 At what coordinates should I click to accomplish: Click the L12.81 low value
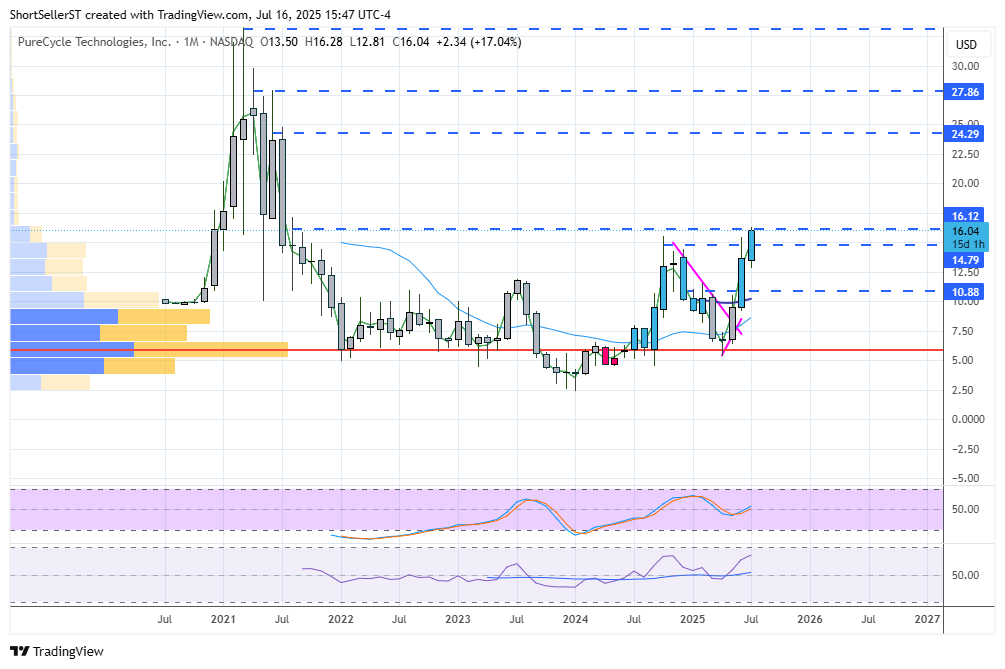(x=367, y=42)
